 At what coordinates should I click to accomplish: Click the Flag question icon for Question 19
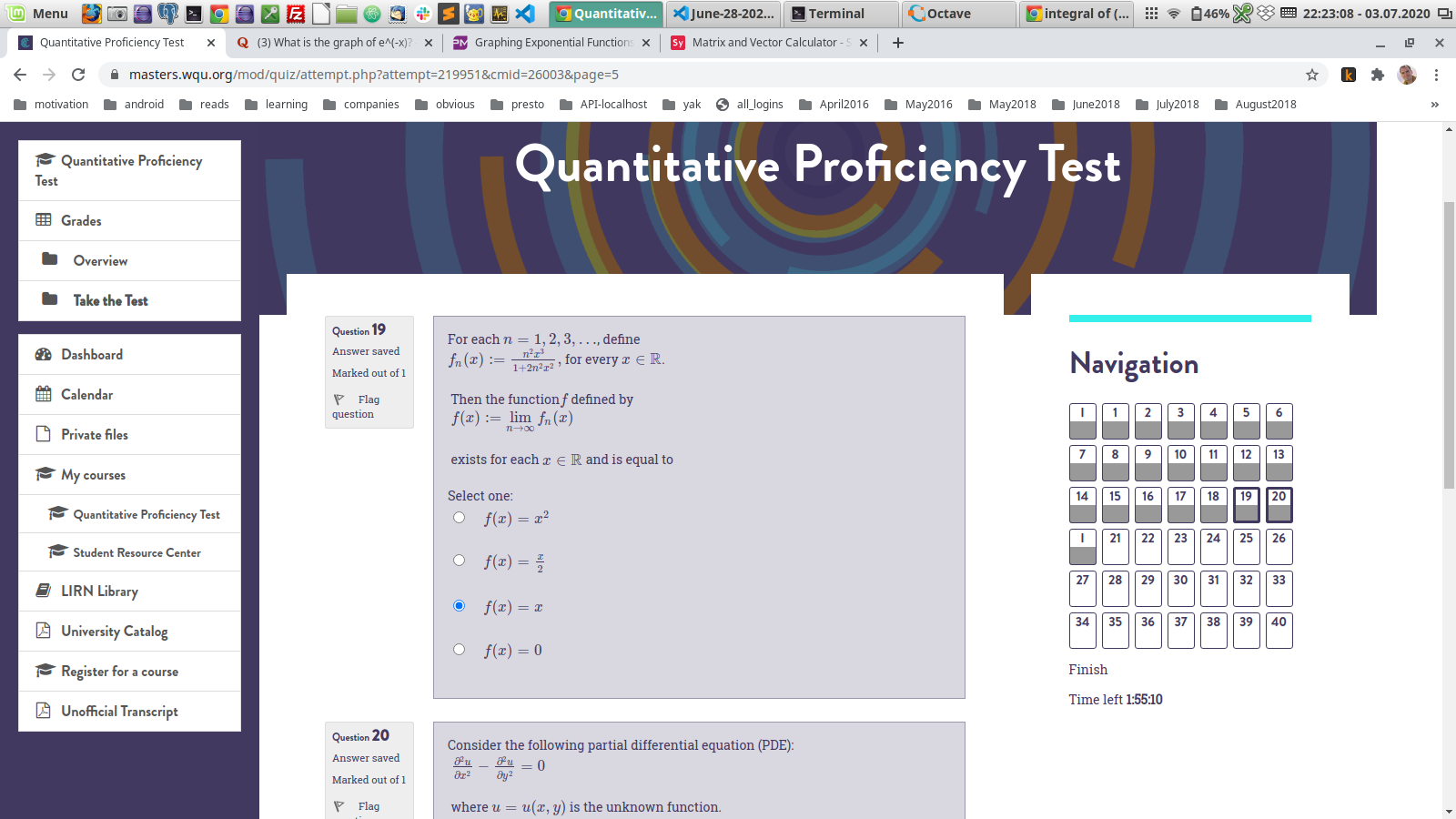(339, 399)
